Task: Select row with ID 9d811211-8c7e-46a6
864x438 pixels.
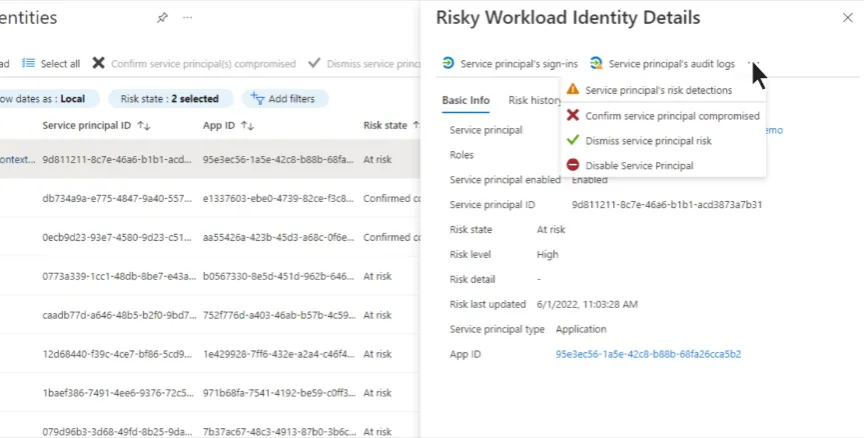Action: pyautogui.click(x=210, y=159)
